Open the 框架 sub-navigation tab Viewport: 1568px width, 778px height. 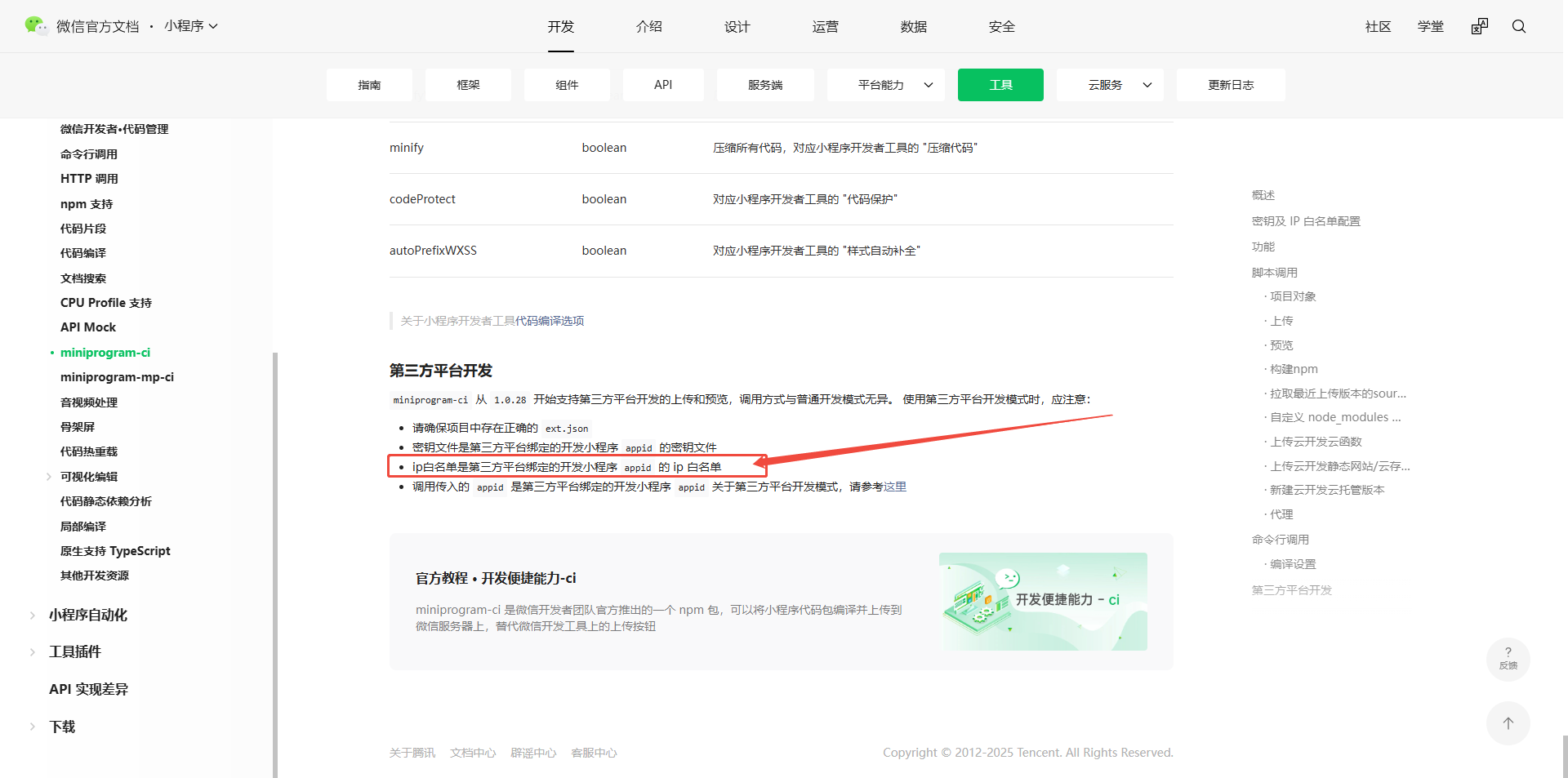pyautogui.click(x=468, y=85)
